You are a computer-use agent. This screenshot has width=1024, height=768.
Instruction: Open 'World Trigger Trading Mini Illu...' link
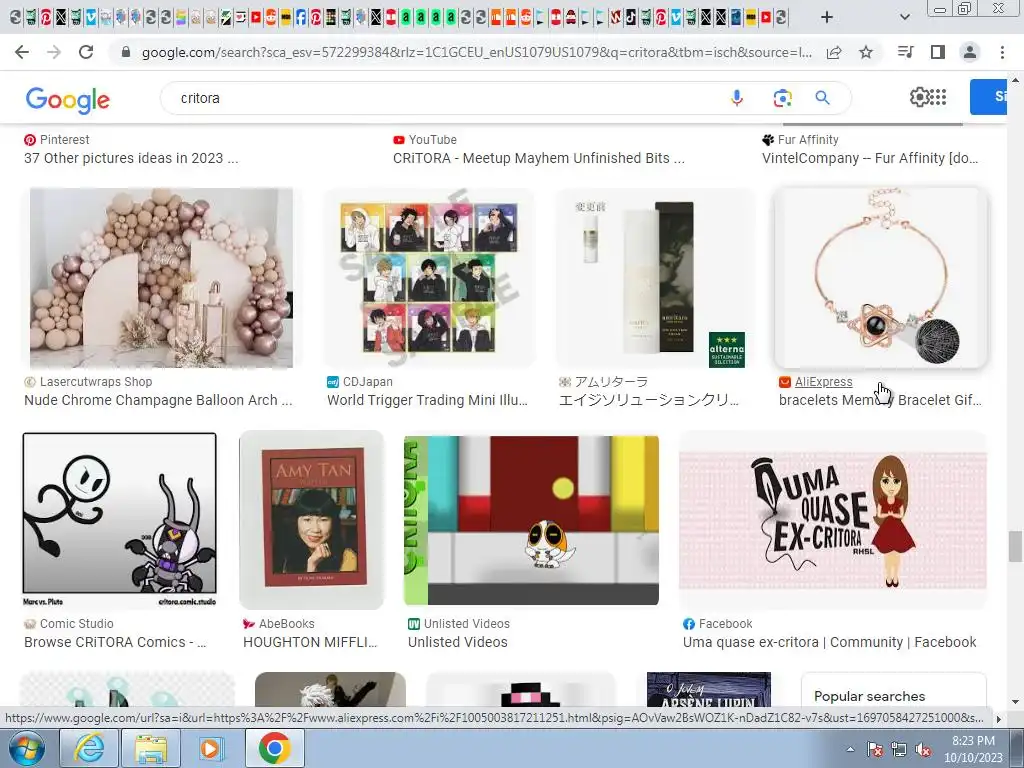(427, 400)
